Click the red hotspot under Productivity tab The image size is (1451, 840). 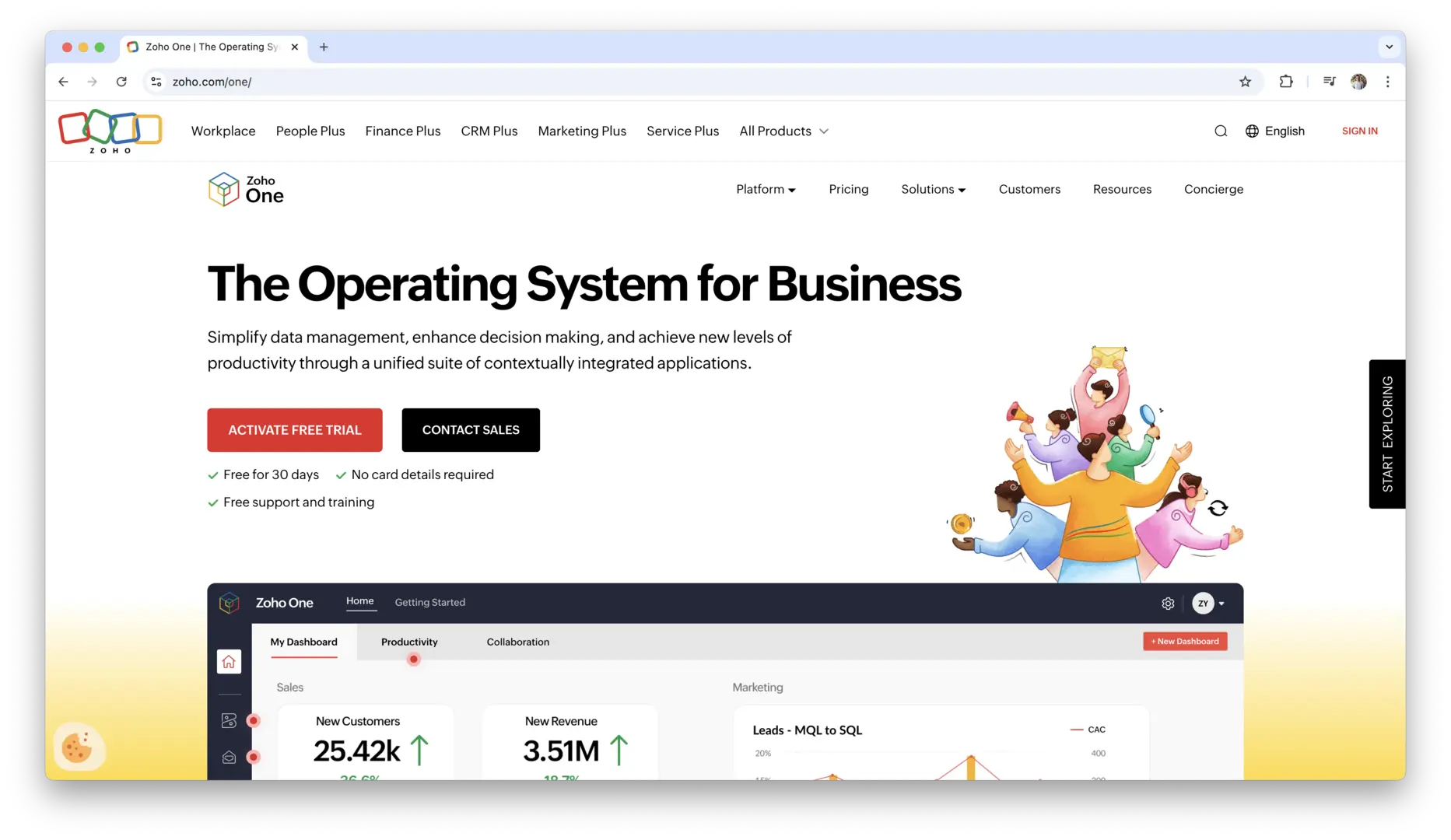[414, 660]
